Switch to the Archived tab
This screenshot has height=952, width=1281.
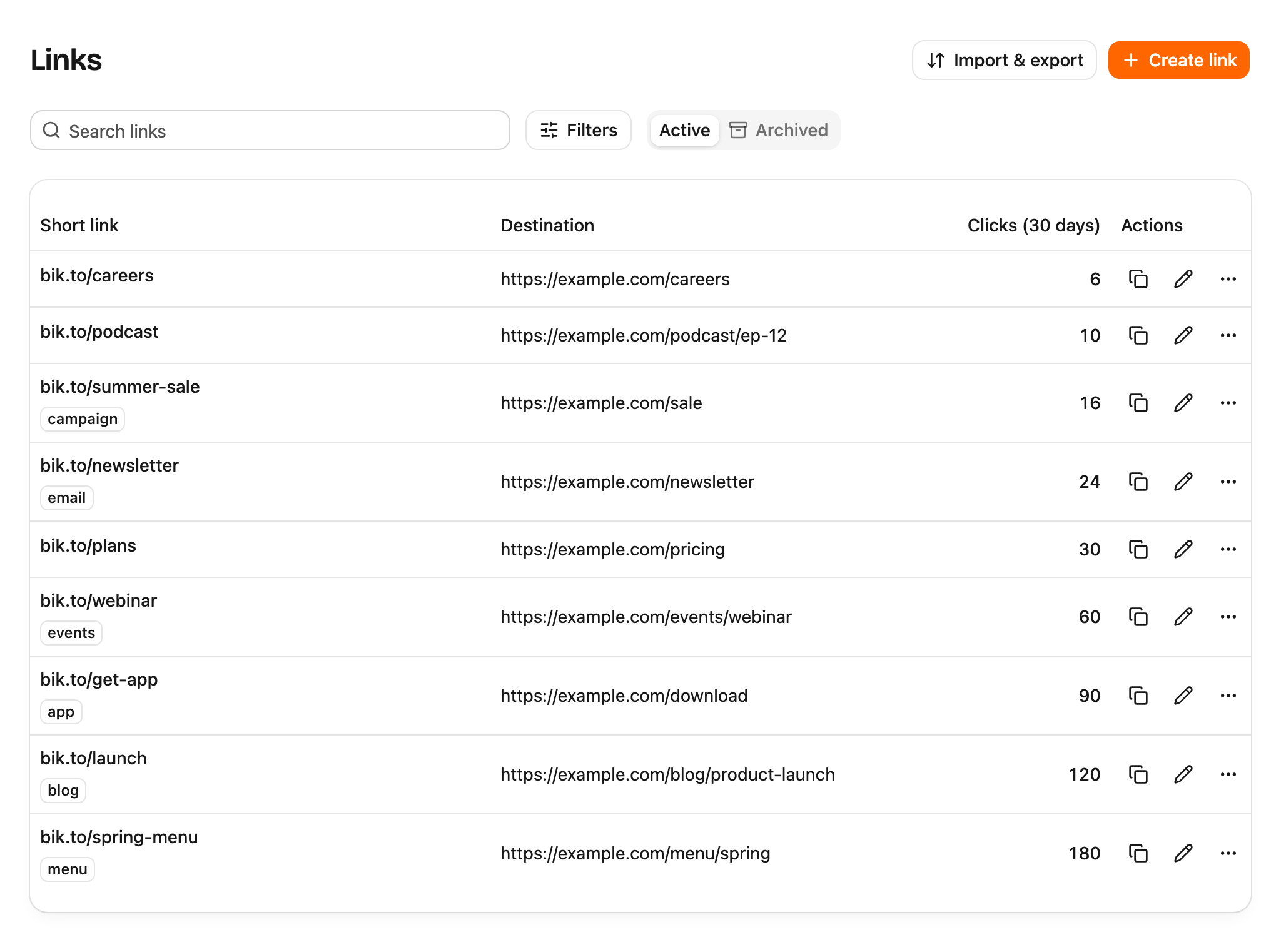[x=779, y=130]
